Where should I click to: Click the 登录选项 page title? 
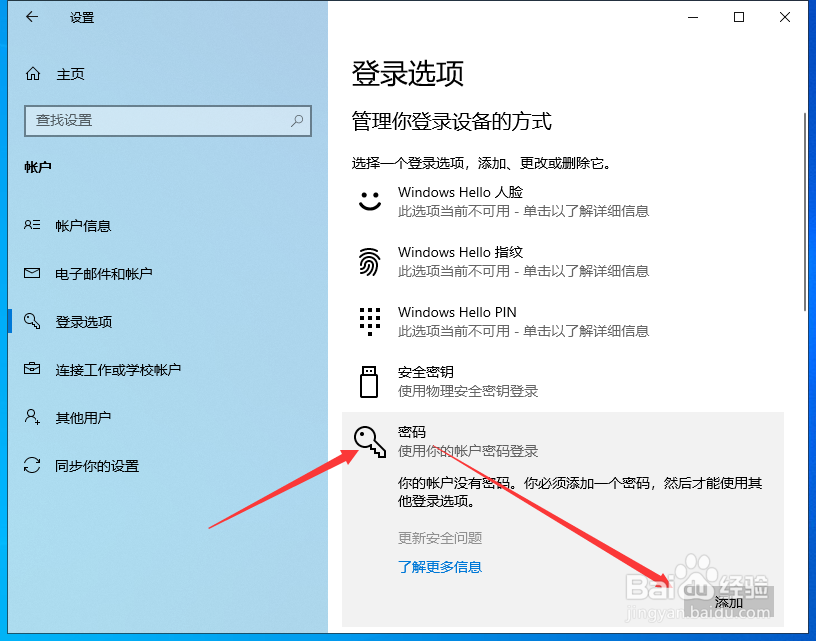click(x=407, y=73)
